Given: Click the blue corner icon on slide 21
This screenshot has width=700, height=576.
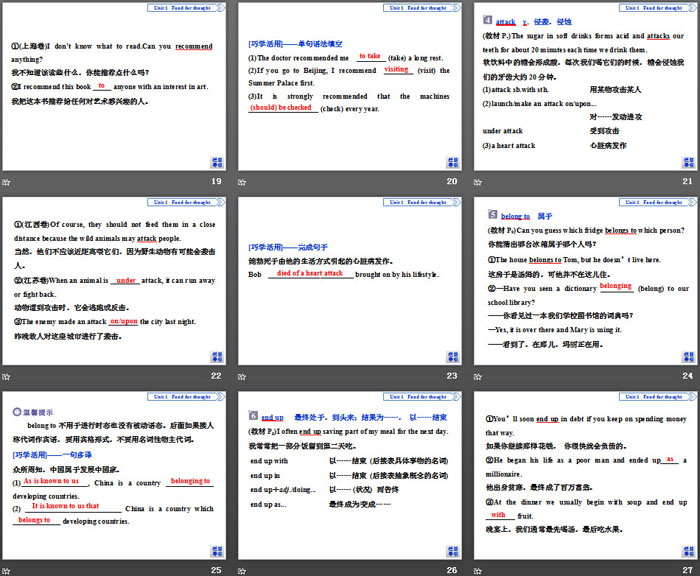Looking at the screenshot, I should coord(688,163).
